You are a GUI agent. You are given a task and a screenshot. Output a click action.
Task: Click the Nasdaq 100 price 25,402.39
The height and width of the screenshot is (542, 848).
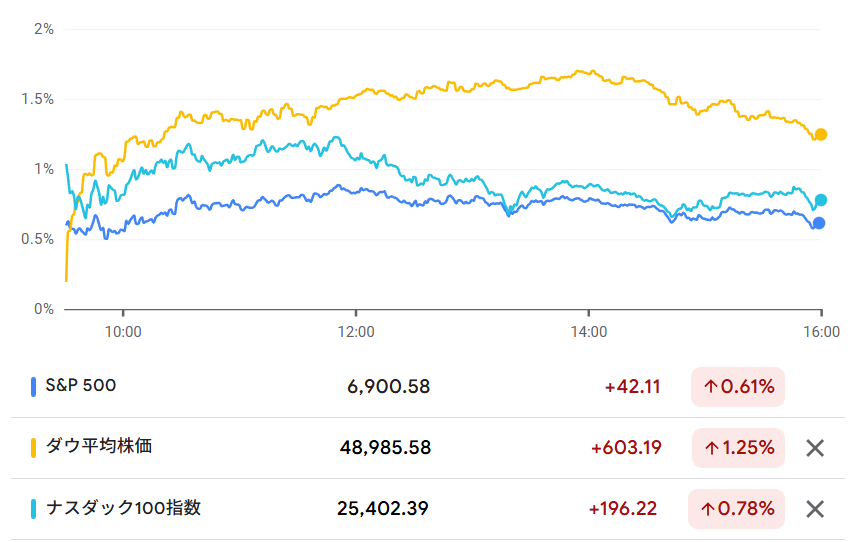[x=383, y=509]
